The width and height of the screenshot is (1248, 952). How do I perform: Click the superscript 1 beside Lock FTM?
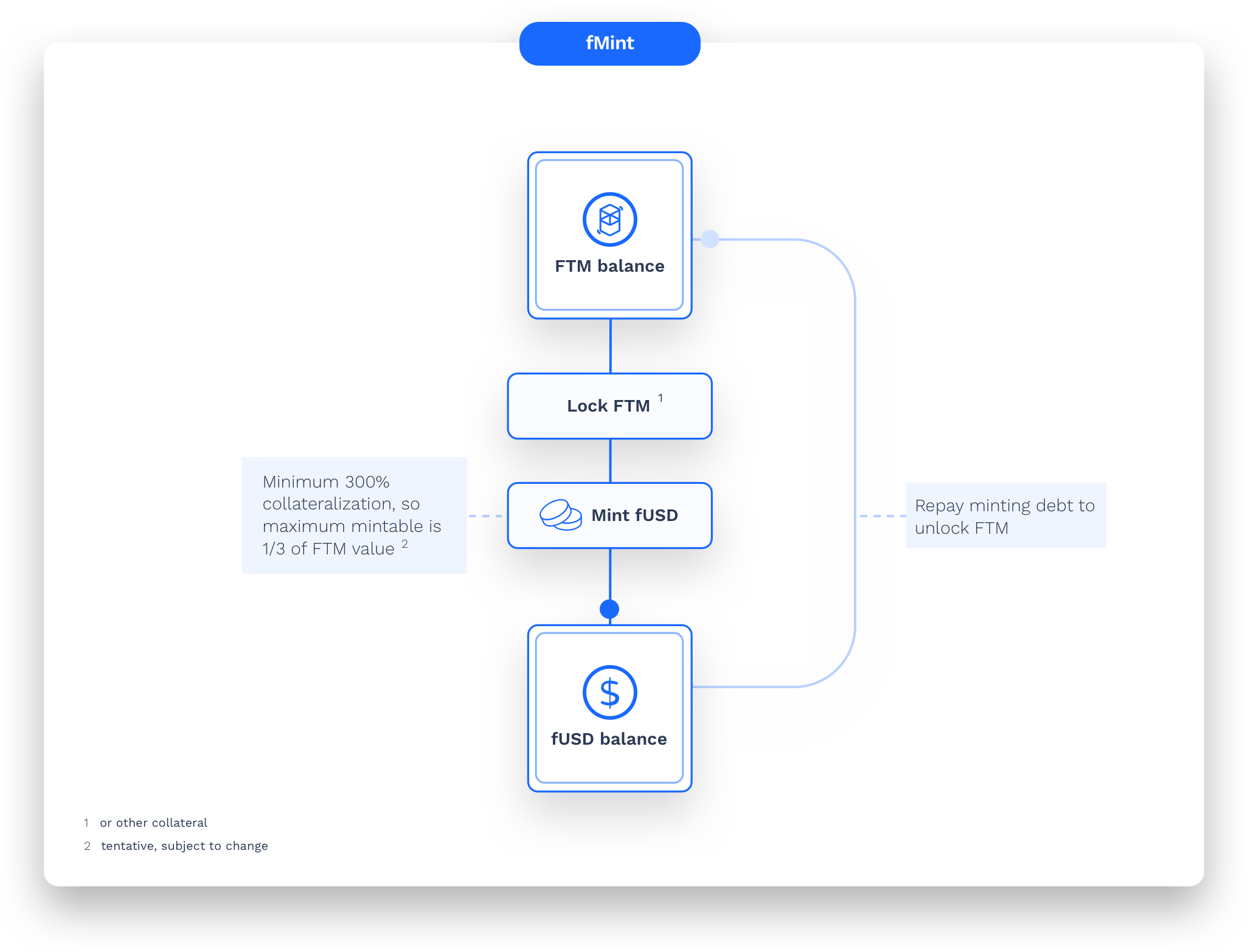click(660, 398)
